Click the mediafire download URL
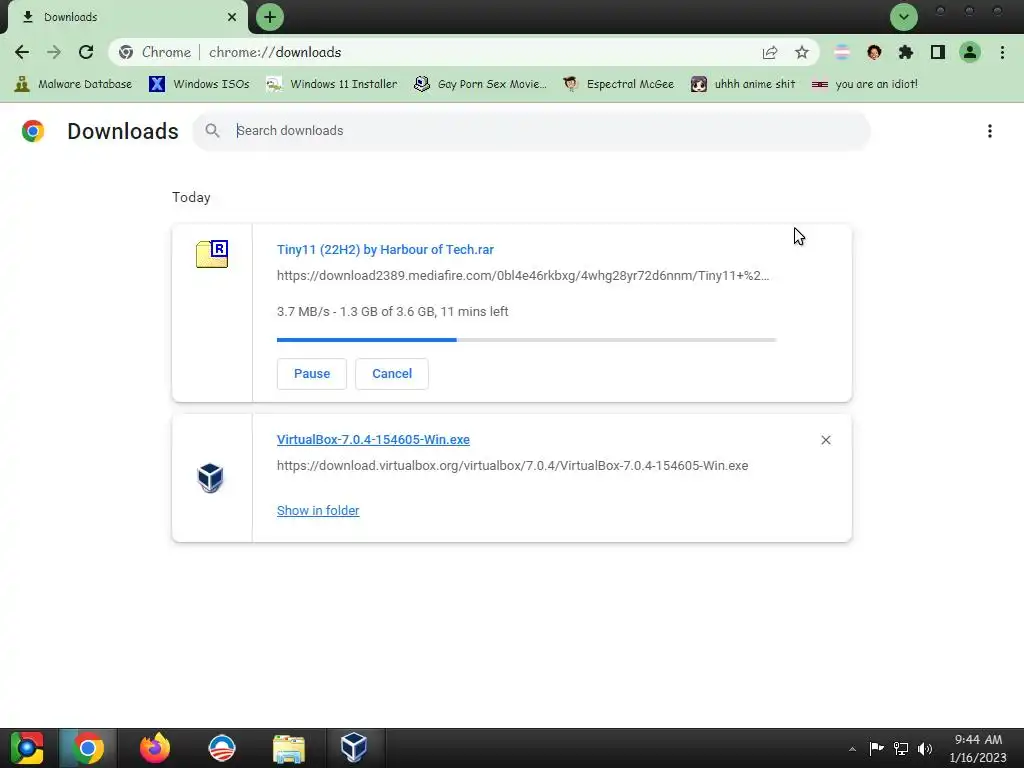 pos(523,276)
